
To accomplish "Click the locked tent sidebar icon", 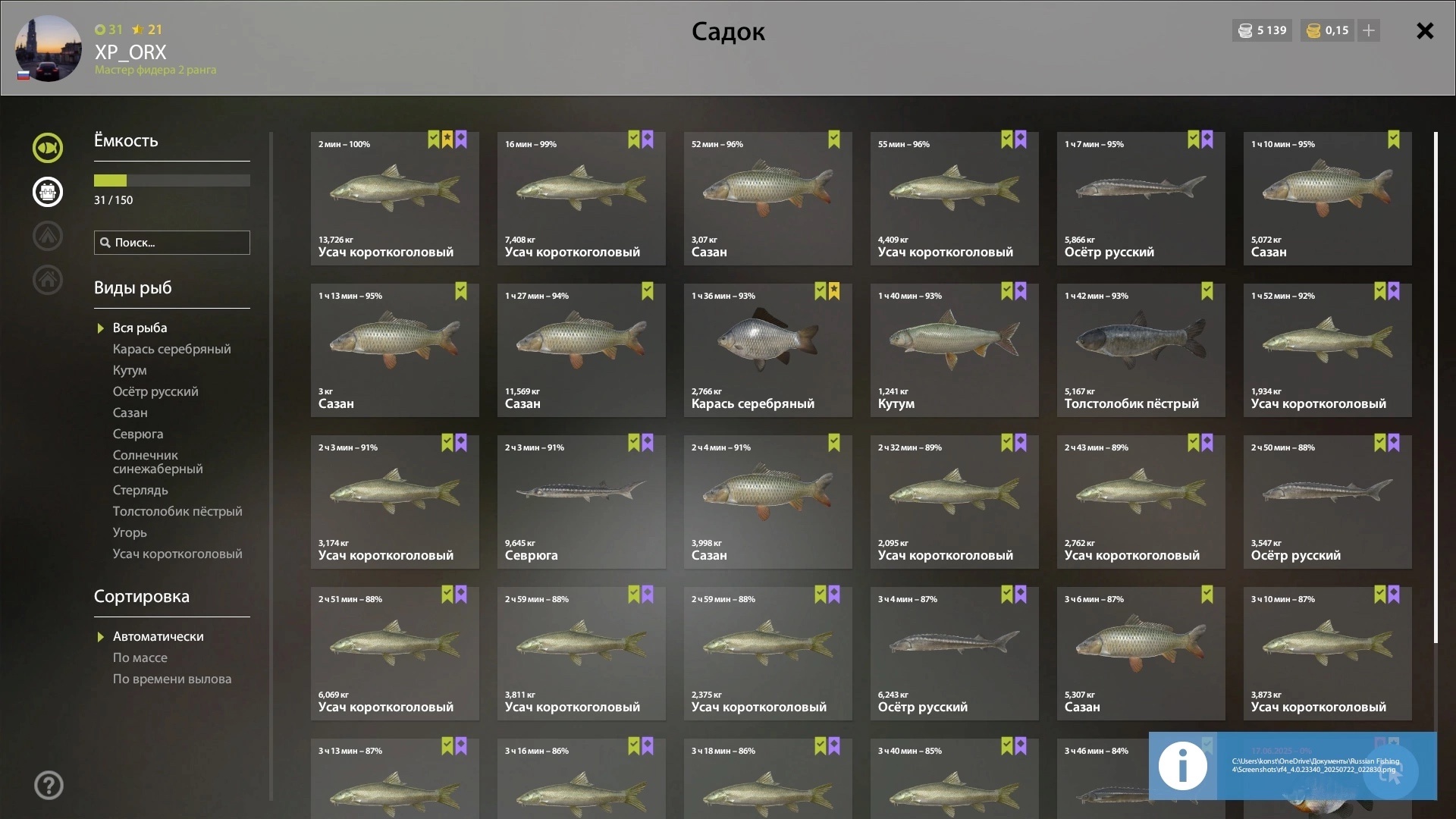I will click(48, 236).
